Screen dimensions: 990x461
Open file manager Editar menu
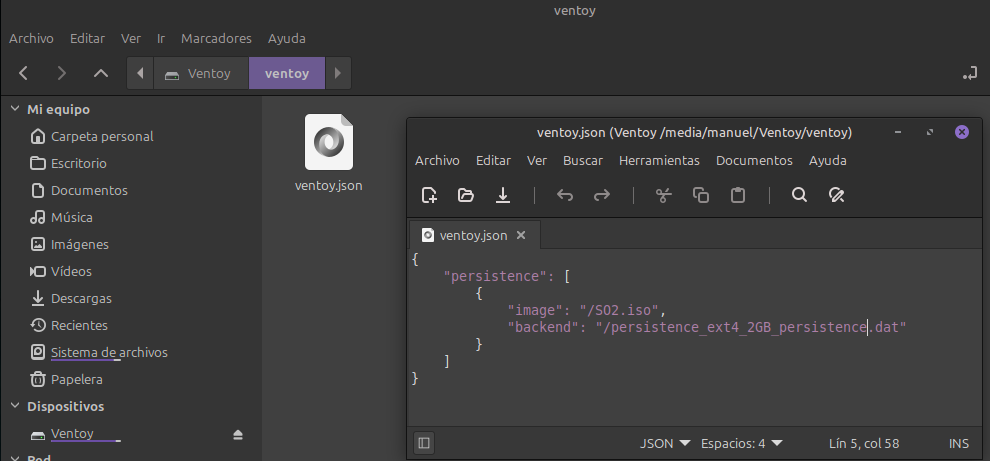87,39
